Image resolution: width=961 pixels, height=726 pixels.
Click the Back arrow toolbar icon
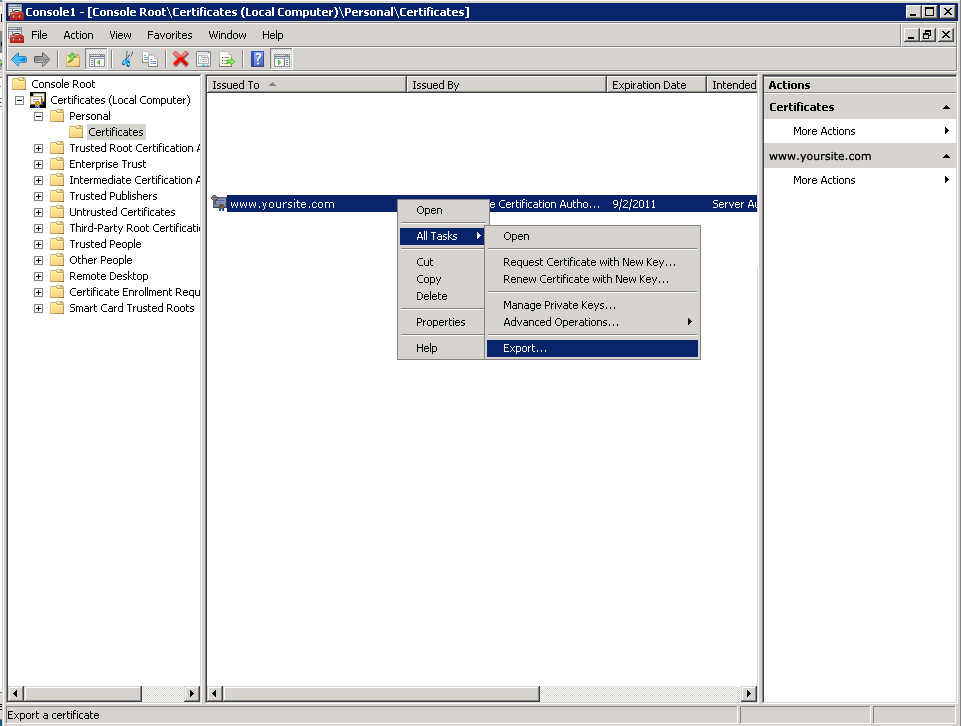click(19, 59)
